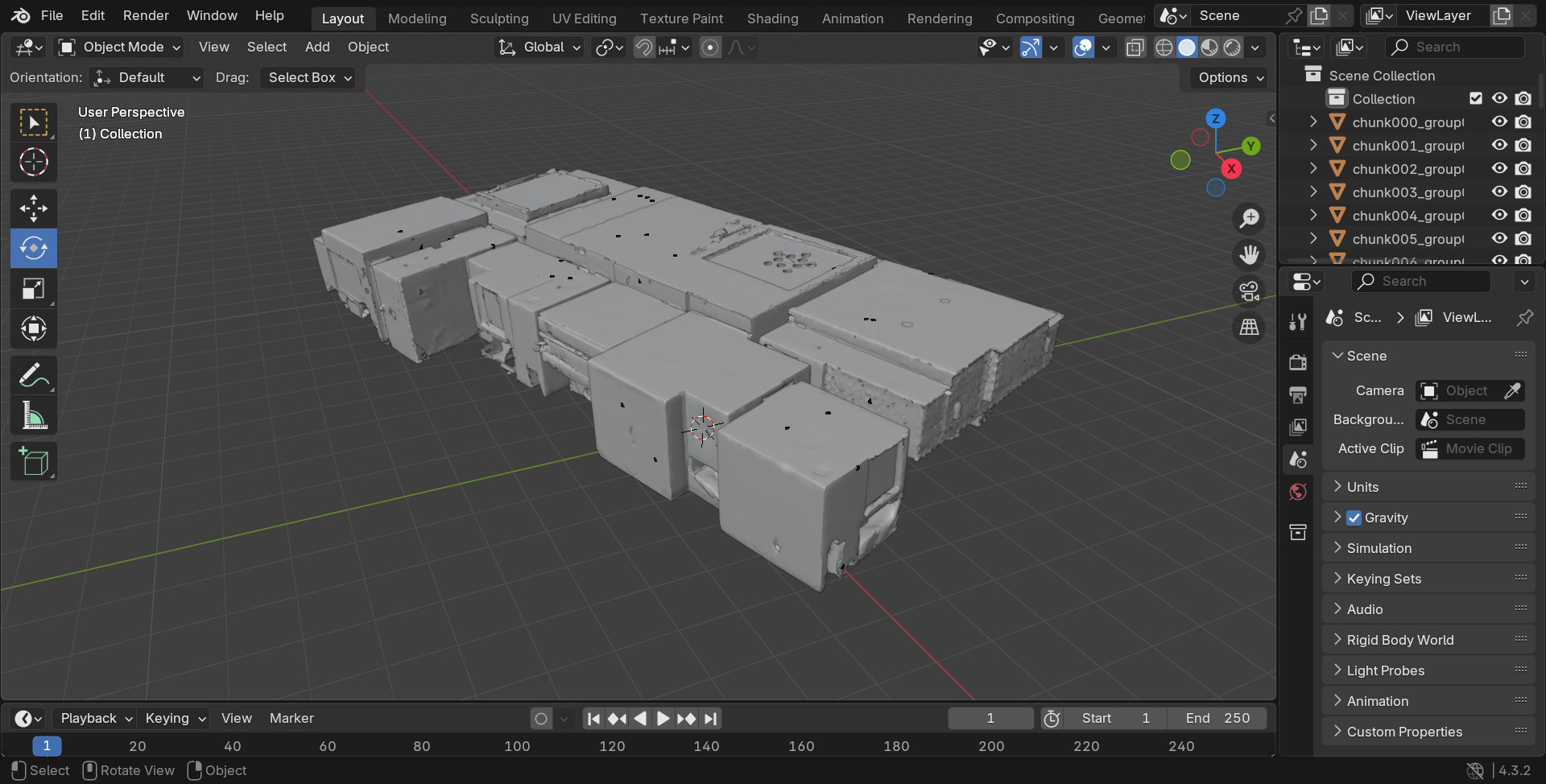Image resolution: width=1546 pixels, height=784 pixels.
Task: Hide chunk002_group in the outliner
Action: [x=1498, y=169]
